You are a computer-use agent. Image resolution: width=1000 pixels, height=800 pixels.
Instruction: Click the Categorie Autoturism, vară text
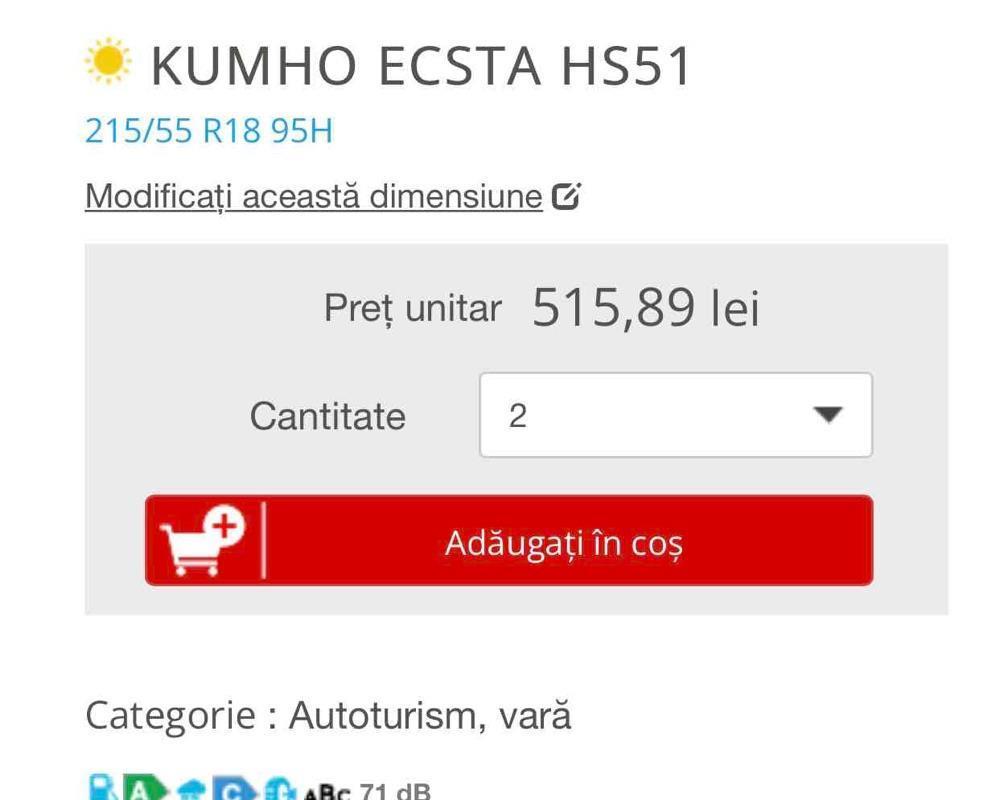click(328, 715)
